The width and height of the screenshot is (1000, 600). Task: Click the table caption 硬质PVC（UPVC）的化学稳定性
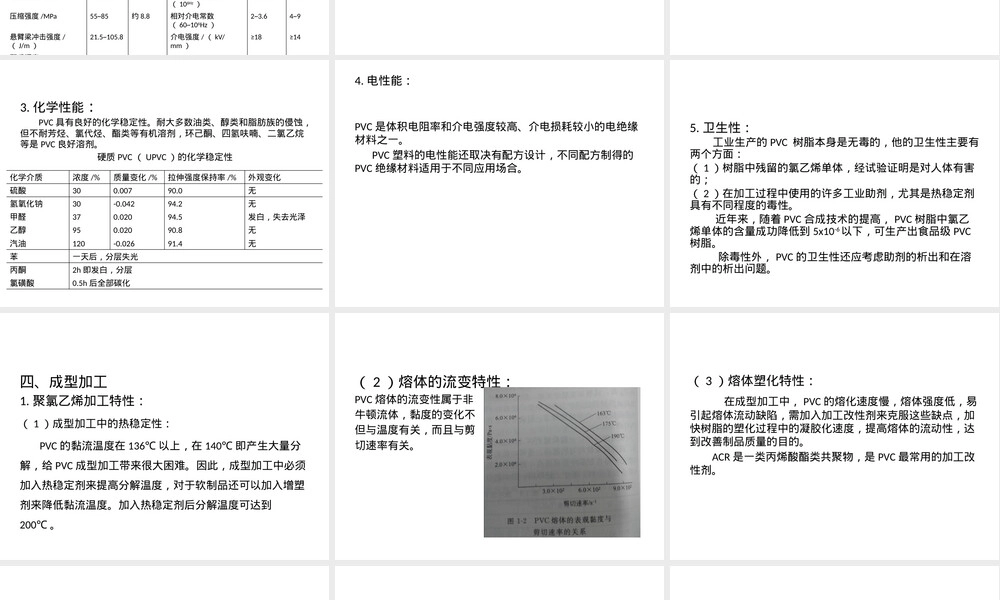(165, 157)
